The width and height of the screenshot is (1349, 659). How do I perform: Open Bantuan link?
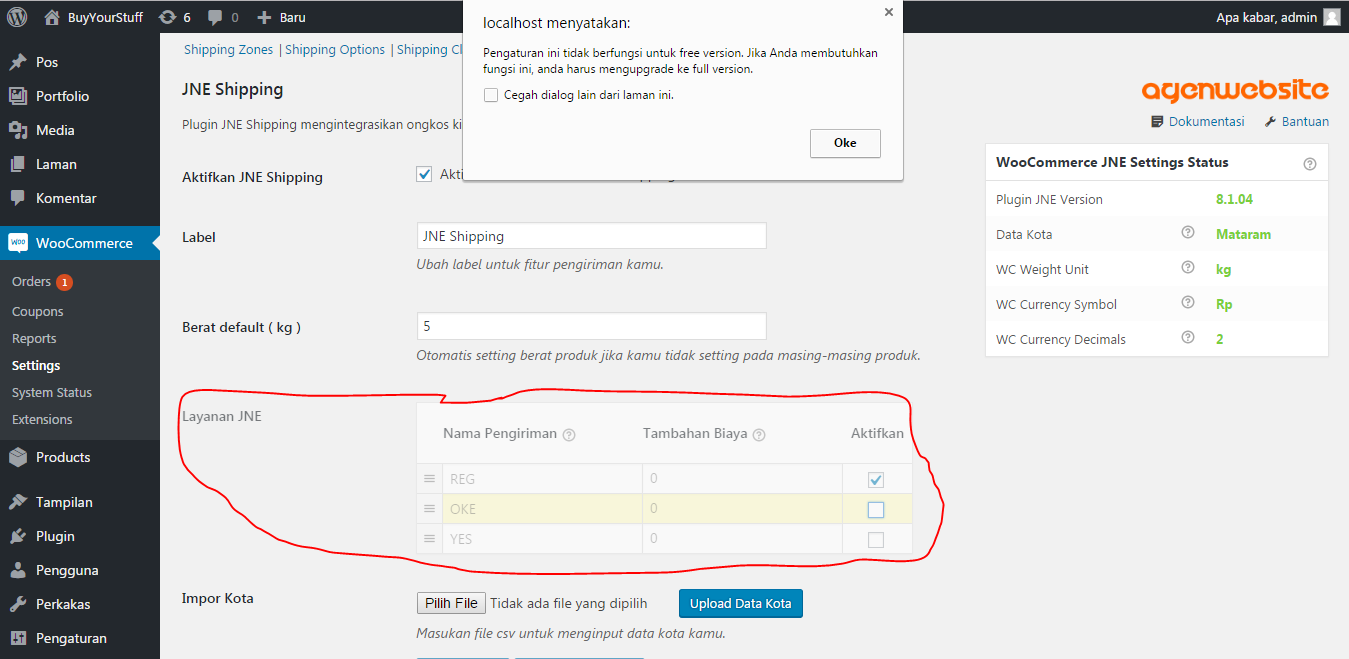[1296, 121]
